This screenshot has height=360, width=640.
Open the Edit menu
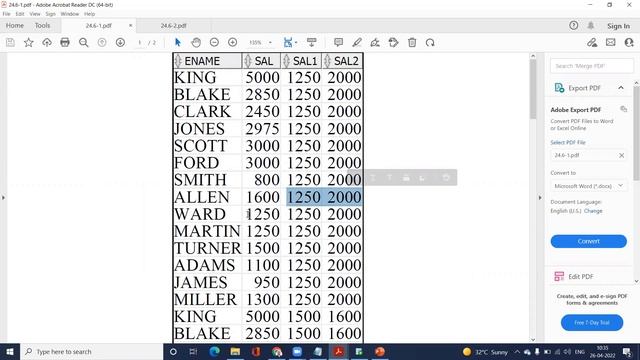[20, 14]
